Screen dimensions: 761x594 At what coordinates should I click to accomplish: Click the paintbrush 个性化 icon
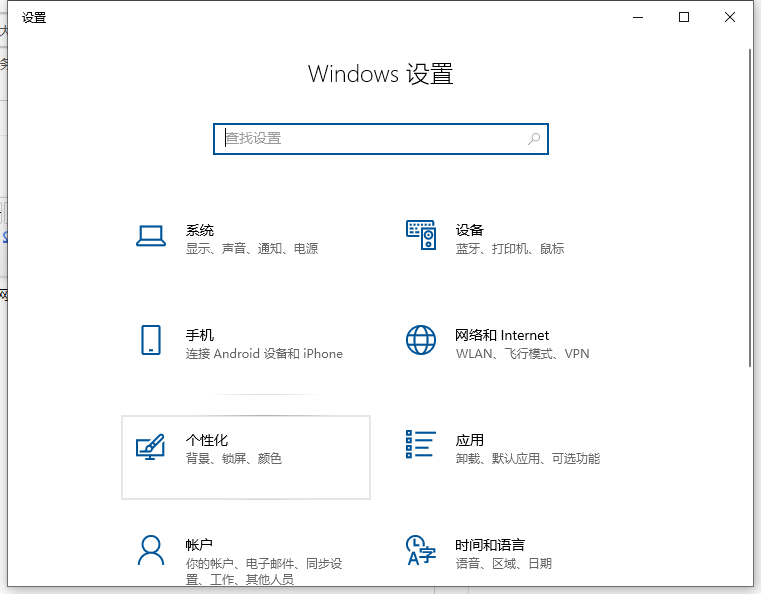[150, 446]
